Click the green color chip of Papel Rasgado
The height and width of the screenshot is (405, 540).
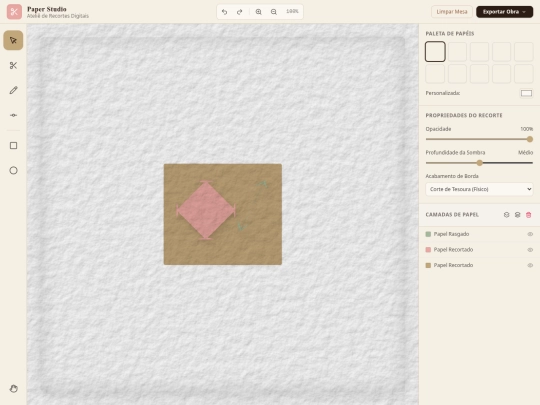click(x=428, y=234)
